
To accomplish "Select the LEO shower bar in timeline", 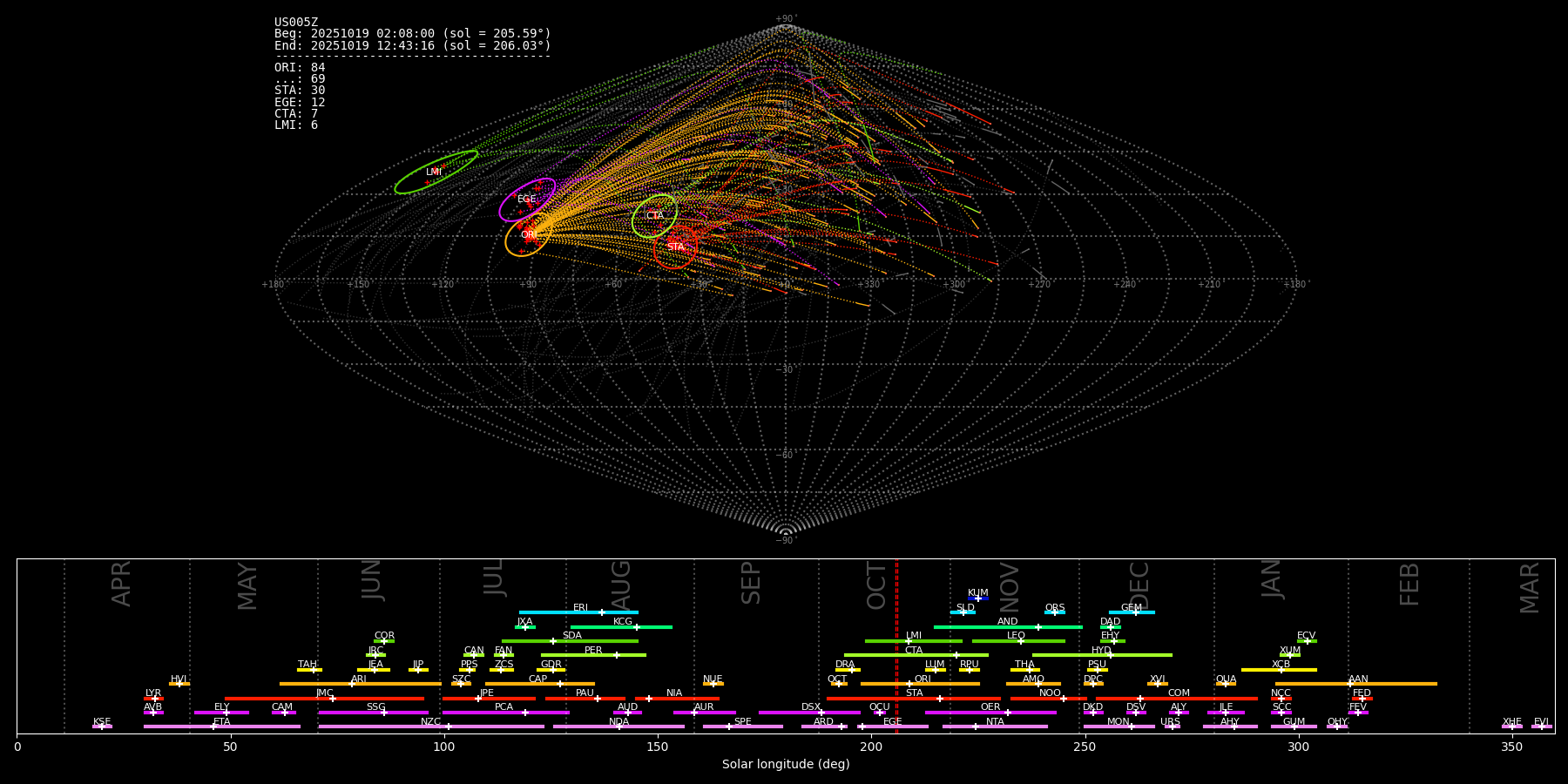I will click(1018, 641).
